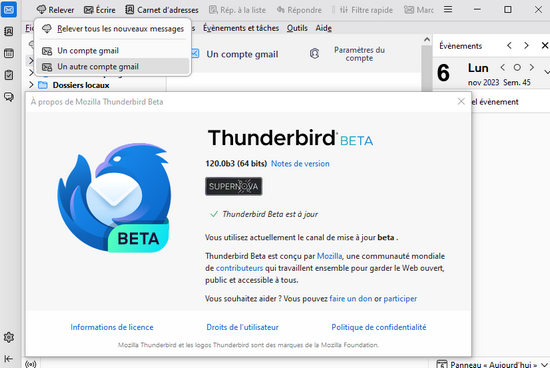550x368 pixels.
Task: Toggle Panneau Aujourd'hui in status bar
Action: click(487, 364)
